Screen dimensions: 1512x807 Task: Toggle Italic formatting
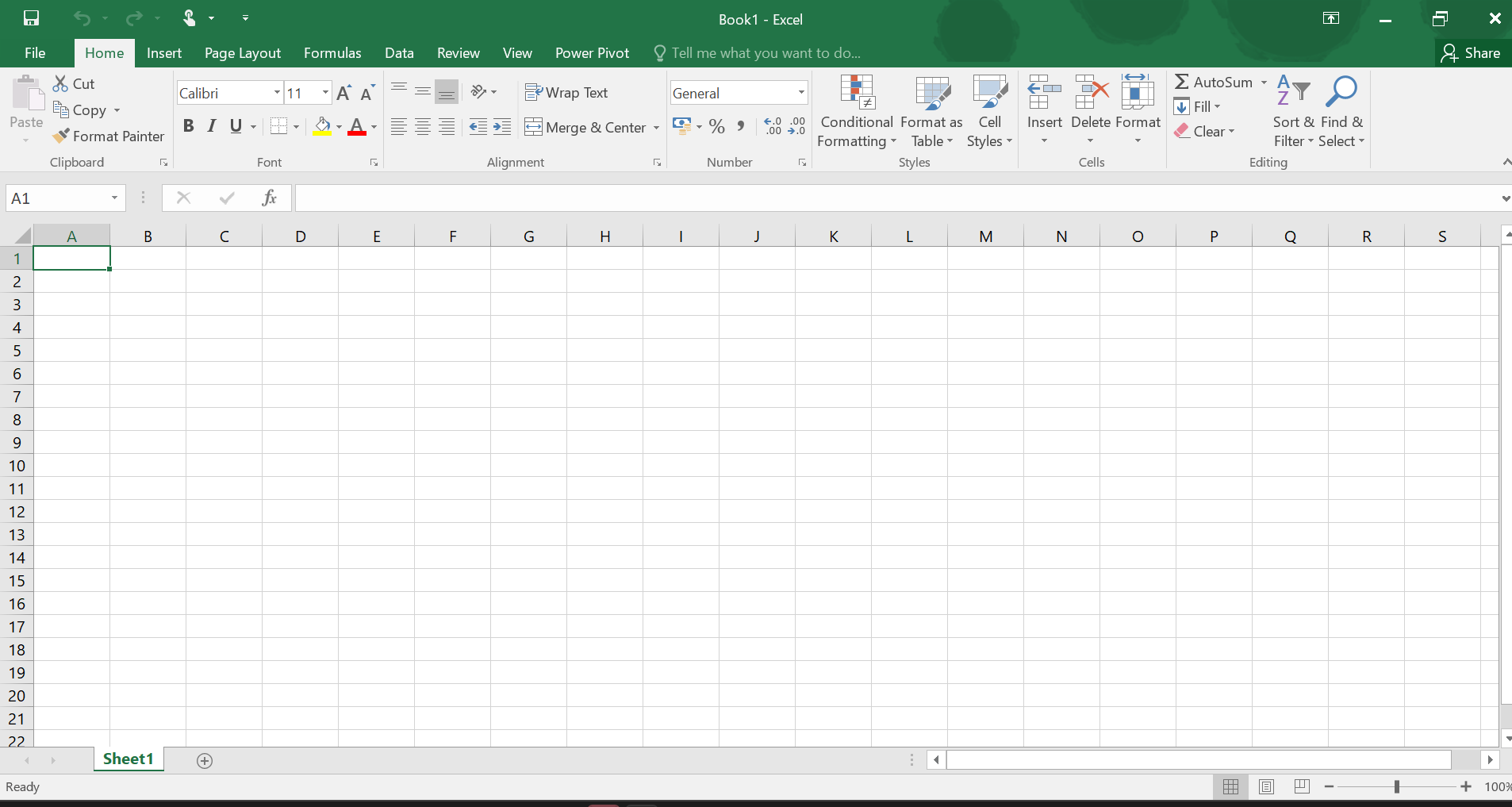pyautogui.click(x=212, y=126)
